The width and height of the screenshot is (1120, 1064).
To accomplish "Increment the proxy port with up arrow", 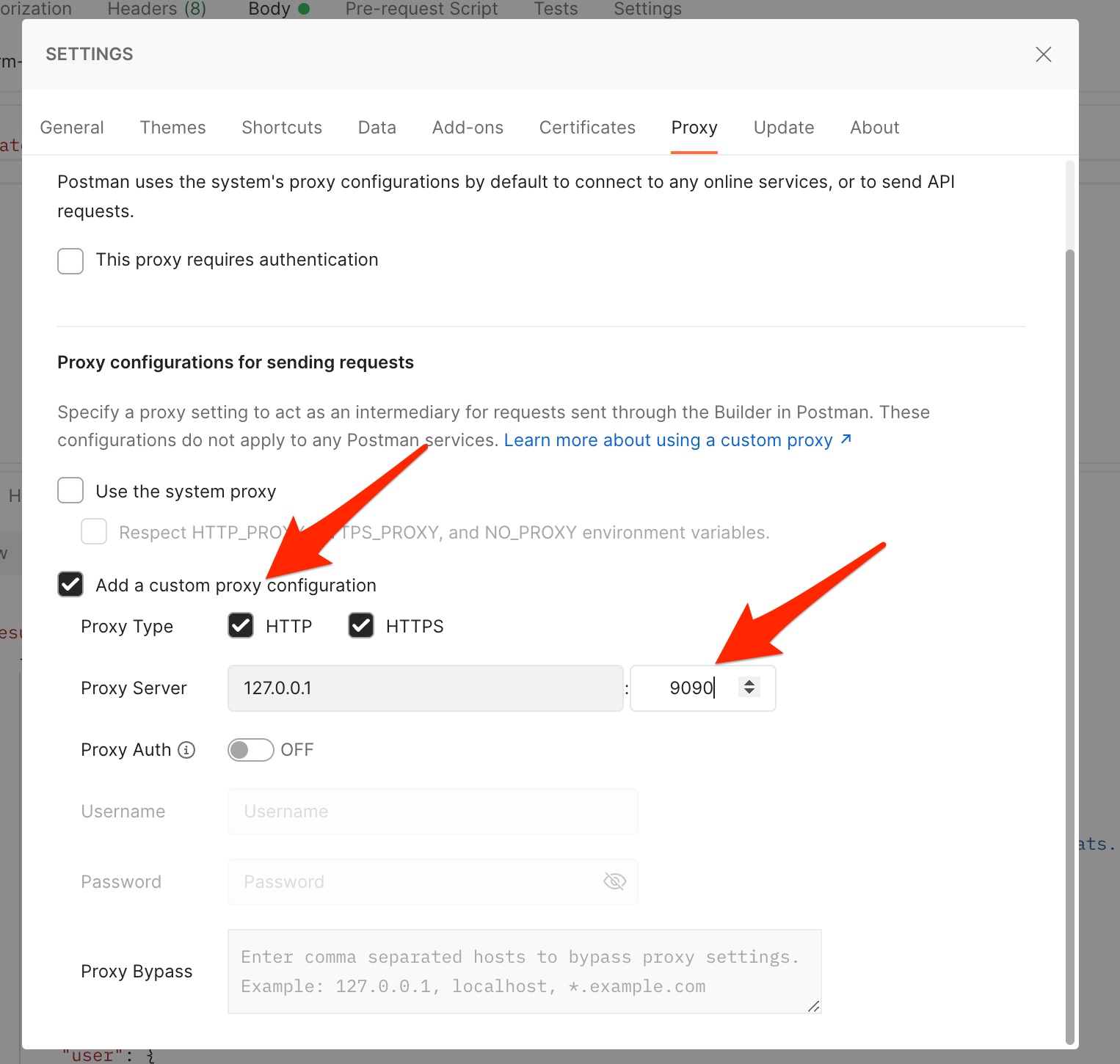I will [x=749, y=682].
